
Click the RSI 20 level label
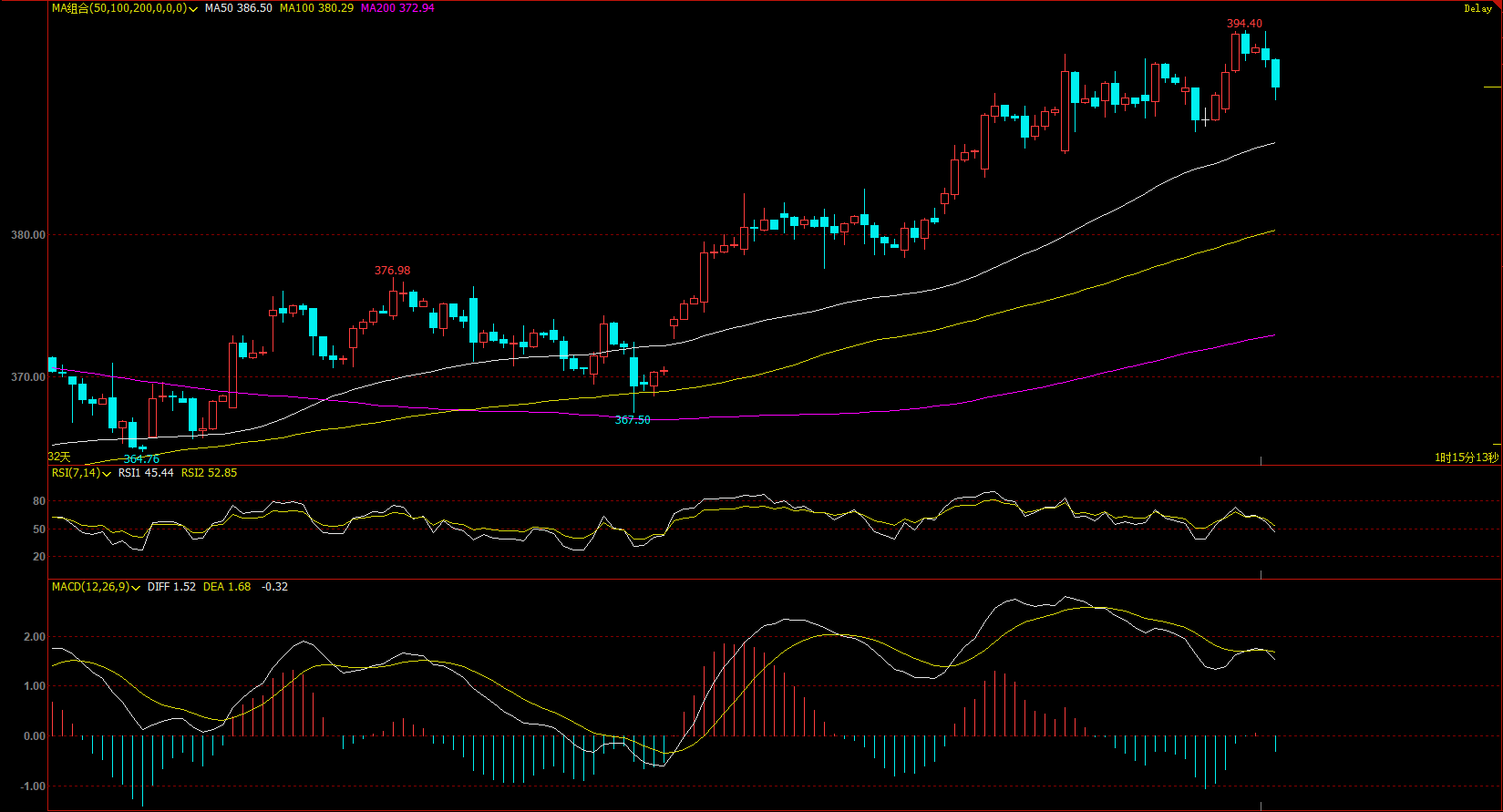coord(39,557)
